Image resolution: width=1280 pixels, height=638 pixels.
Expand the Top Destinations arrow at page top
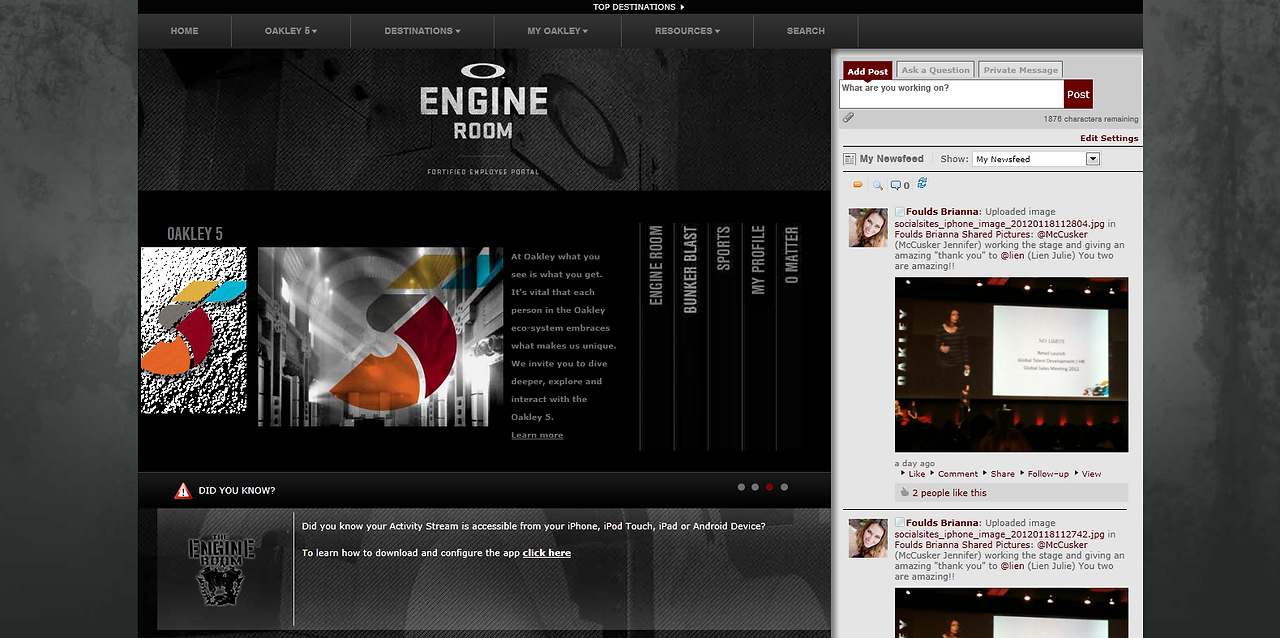coord(682,7)
